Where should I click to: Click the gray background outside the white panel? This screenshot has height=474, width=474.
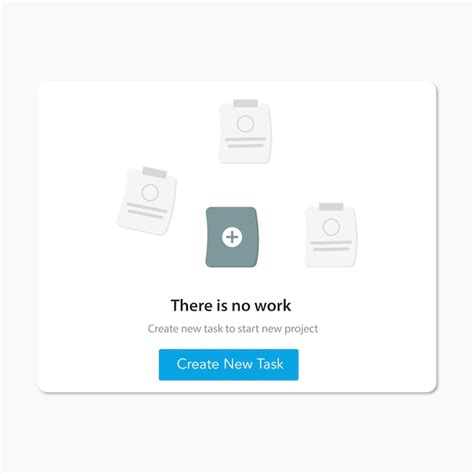237,433
